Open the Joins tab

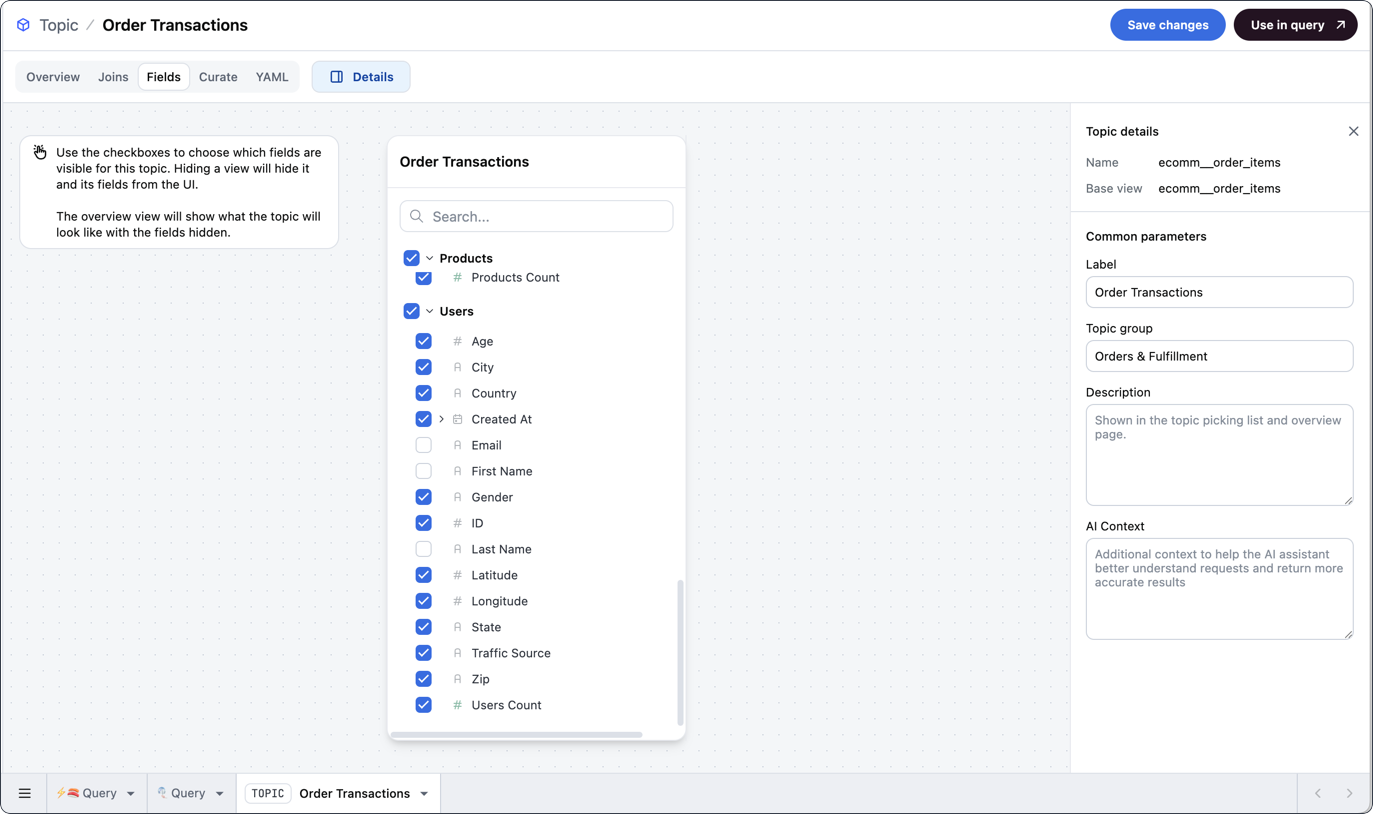(x=113, y=77)
